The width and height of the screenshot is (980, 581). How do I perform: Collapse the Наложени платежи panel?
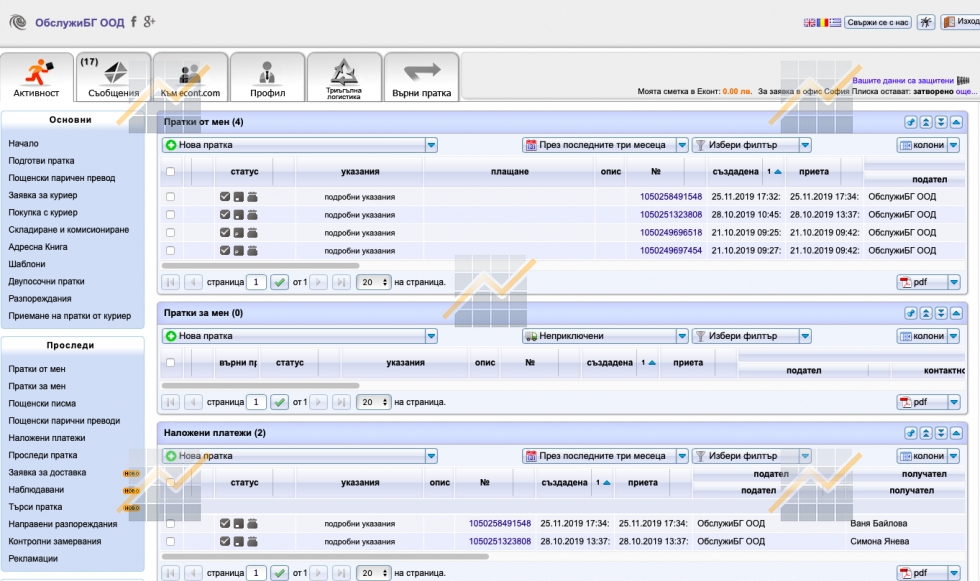coord(956,434)
